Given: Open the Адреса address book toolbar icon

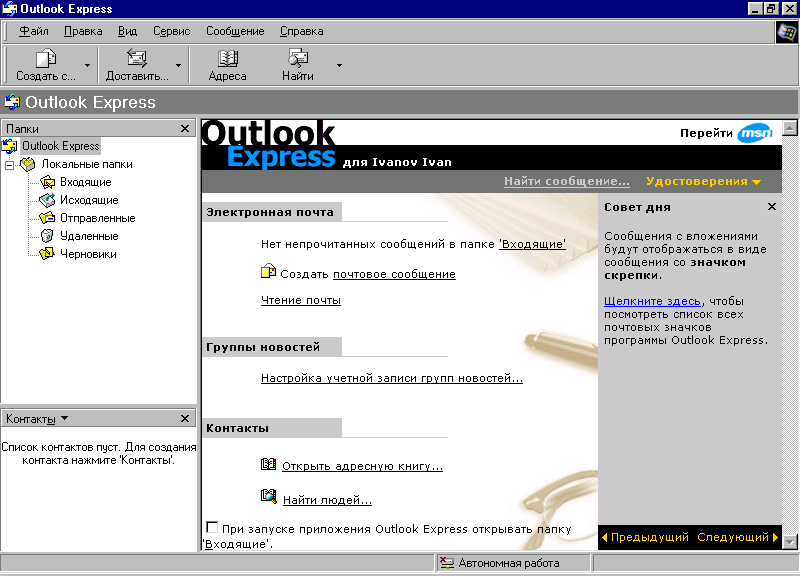Looking at the screenshot, I should click(x=228, y=59).
